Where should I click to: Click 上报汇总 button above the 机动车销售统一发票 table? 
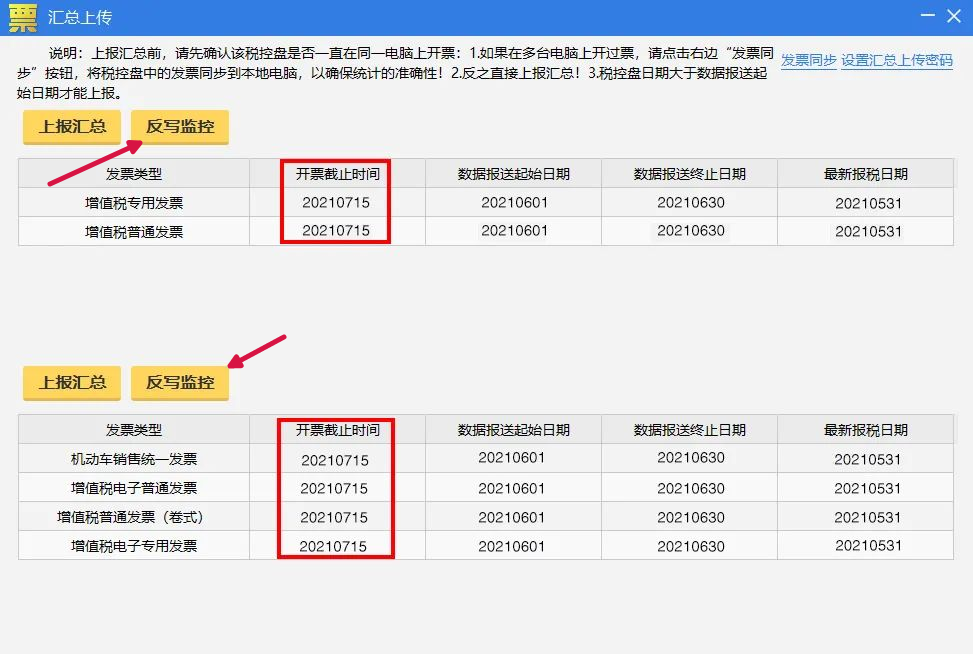click(72, 382)
